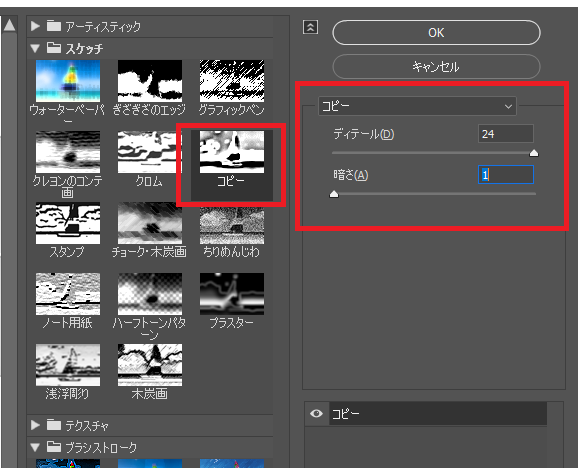Confirm with the OK button
The image size is (578, 468).
tap(436, 33)
